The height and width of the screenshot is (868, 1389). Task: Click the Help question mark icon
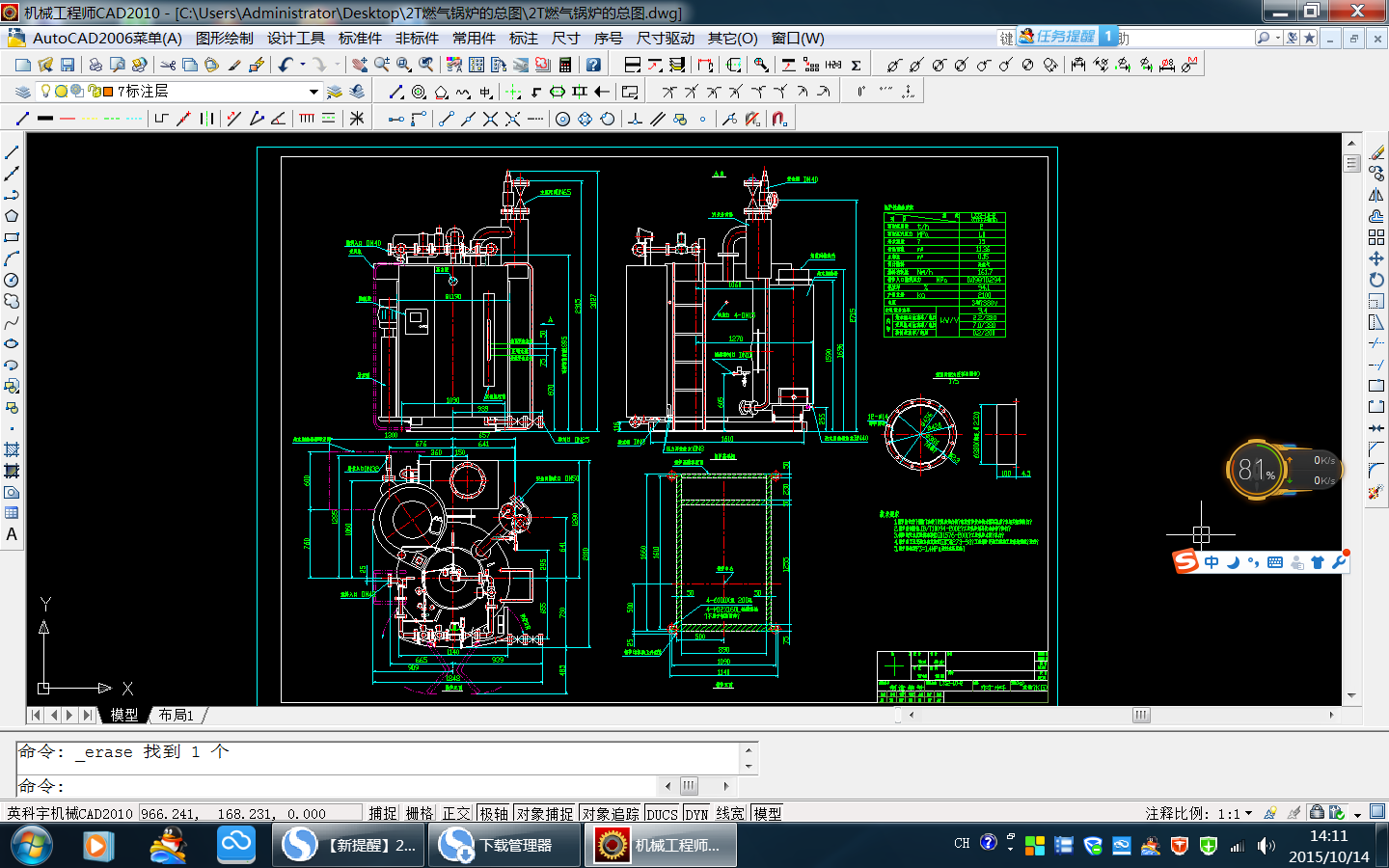coord(593,65)
